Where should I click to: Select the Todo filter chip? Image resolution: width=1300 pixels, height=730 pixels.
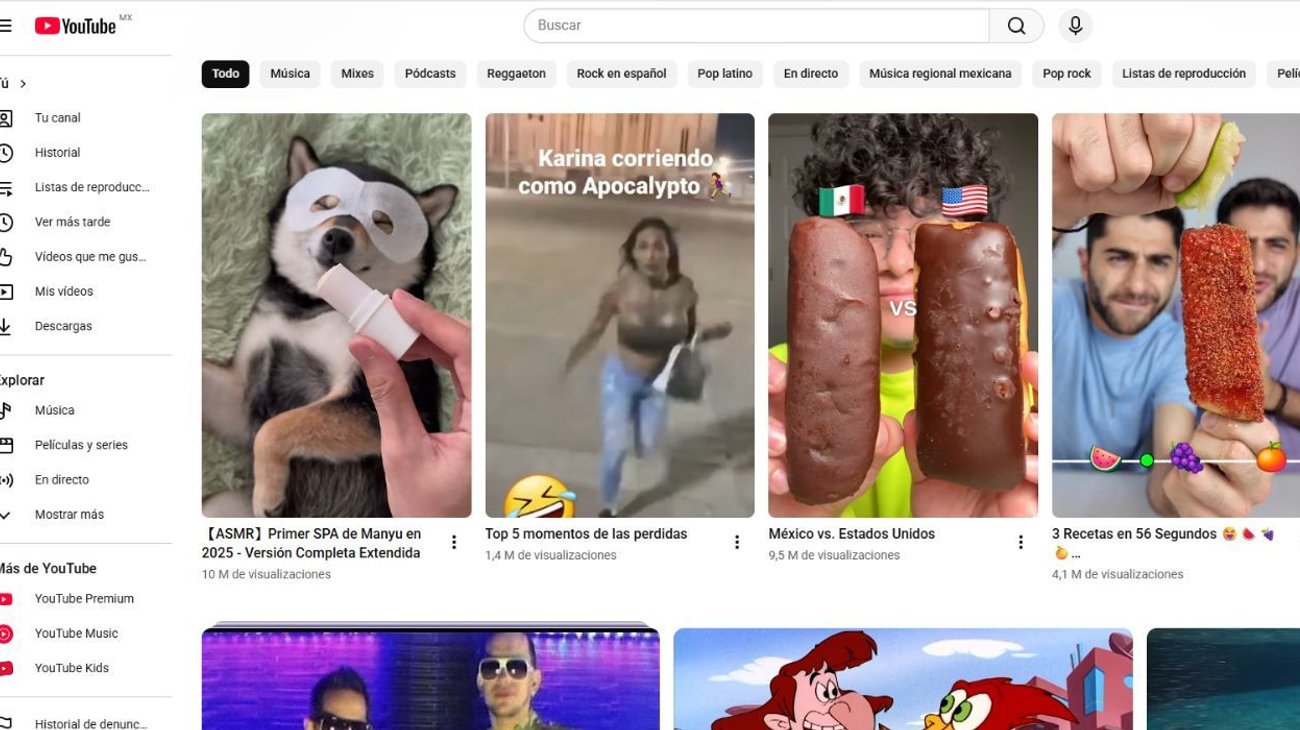225,74
